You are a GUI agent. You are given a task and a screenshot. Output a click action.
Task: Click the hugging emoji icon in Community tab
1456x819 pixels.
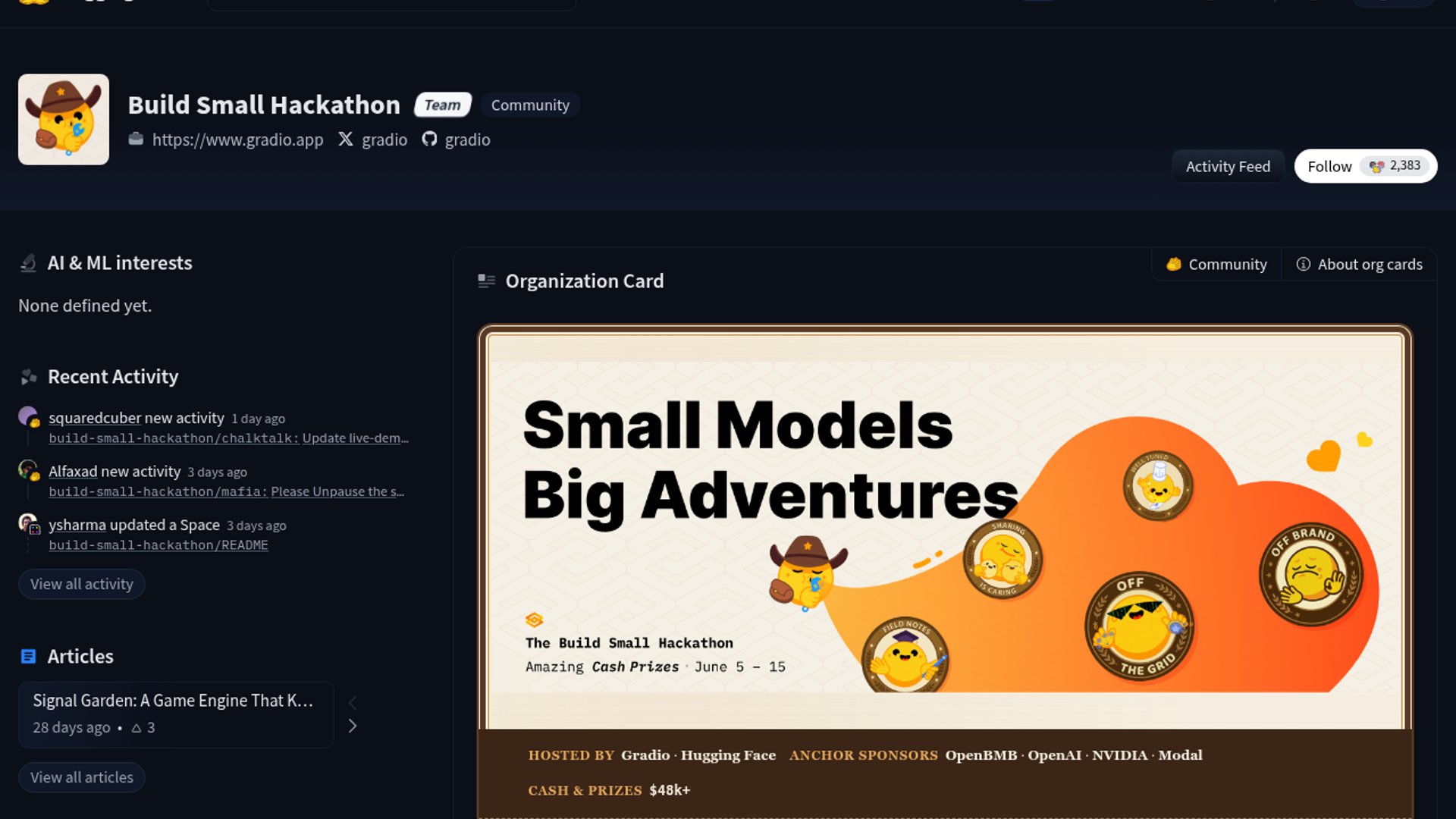(x=1174, y=264)
